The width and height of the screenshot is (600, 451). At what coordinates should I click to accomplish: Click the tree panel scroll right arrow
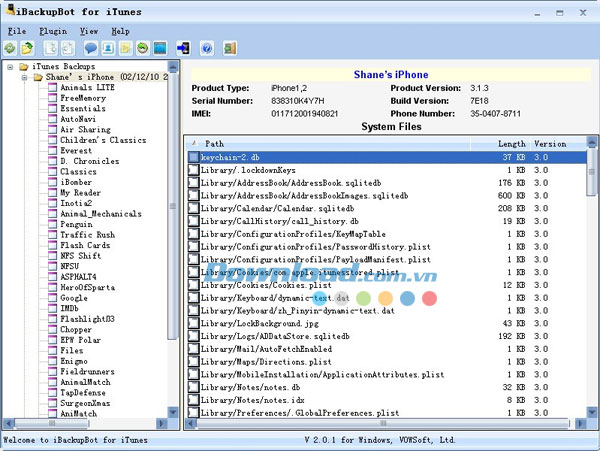tap(162, 423)
